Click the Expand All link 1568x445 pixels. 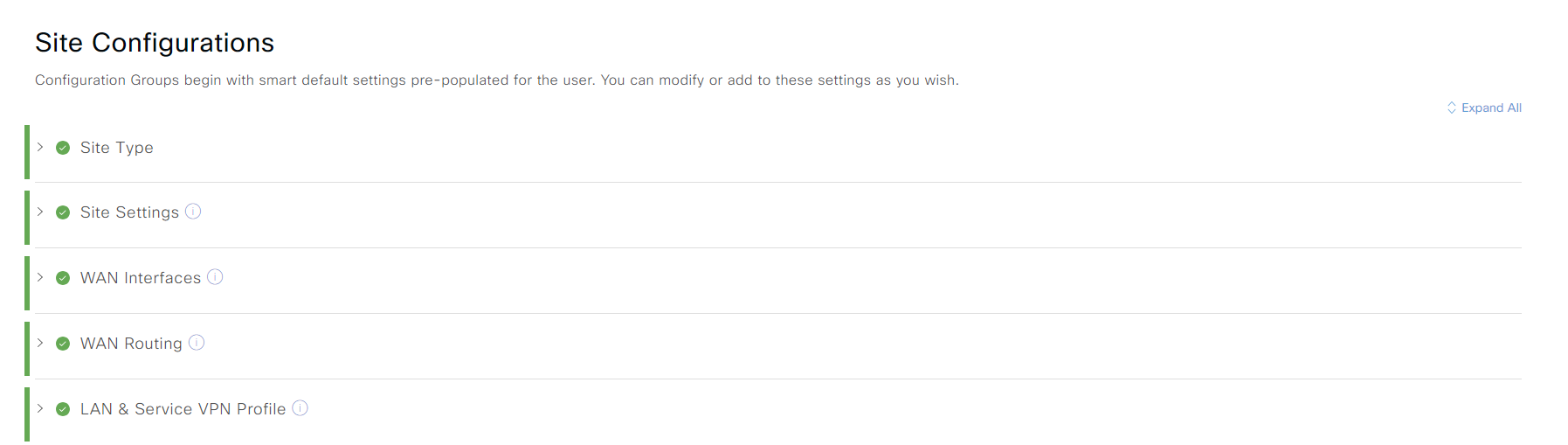click(x=1491, y=108)
